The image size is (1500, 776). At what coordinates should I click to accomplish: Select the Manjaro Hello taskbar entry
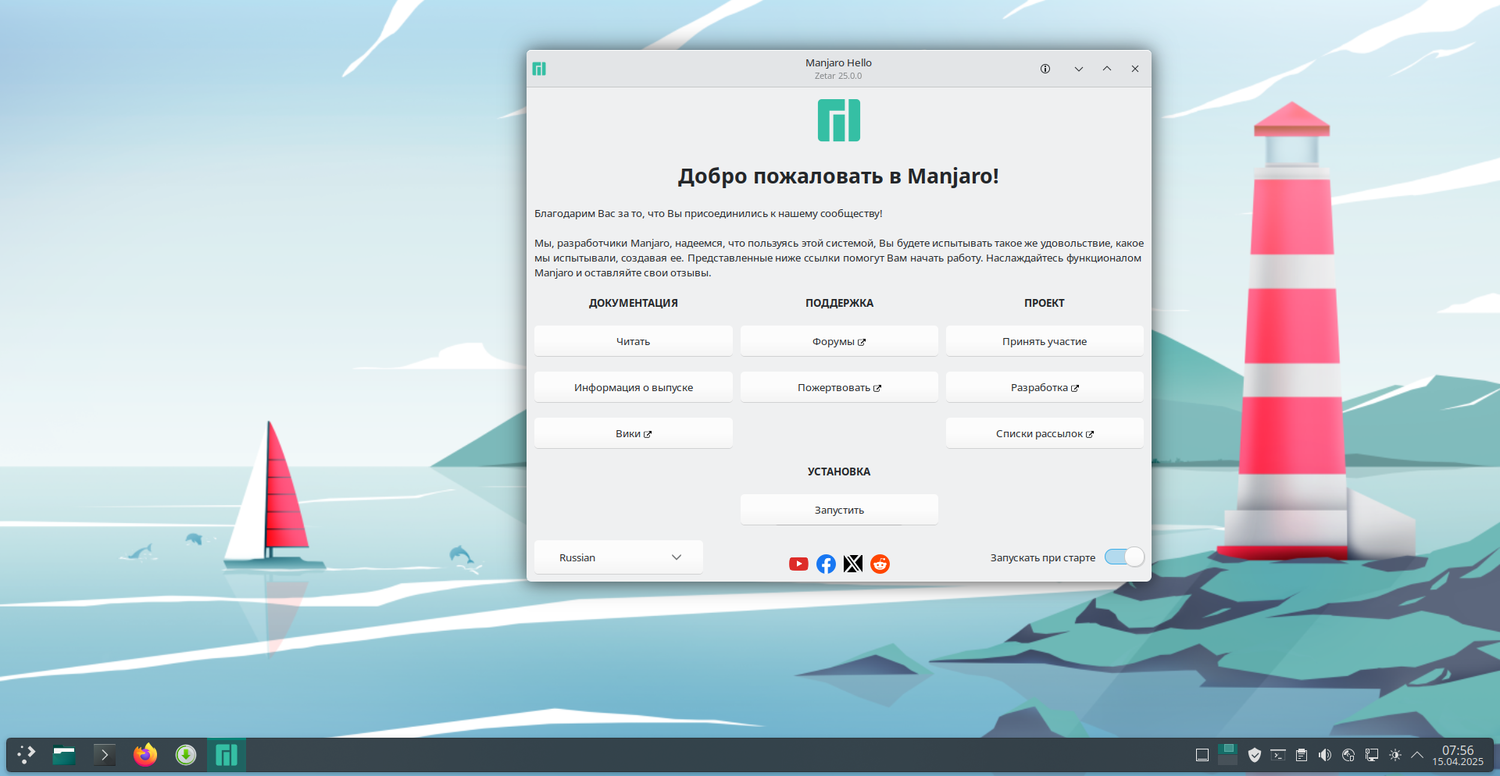[x=227, y=755]
